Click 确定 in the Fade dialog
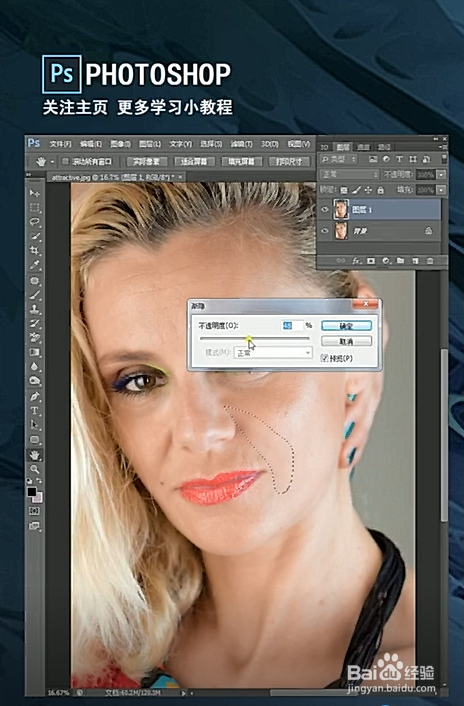The image size is (464, 706). click(x=346, y=326)
